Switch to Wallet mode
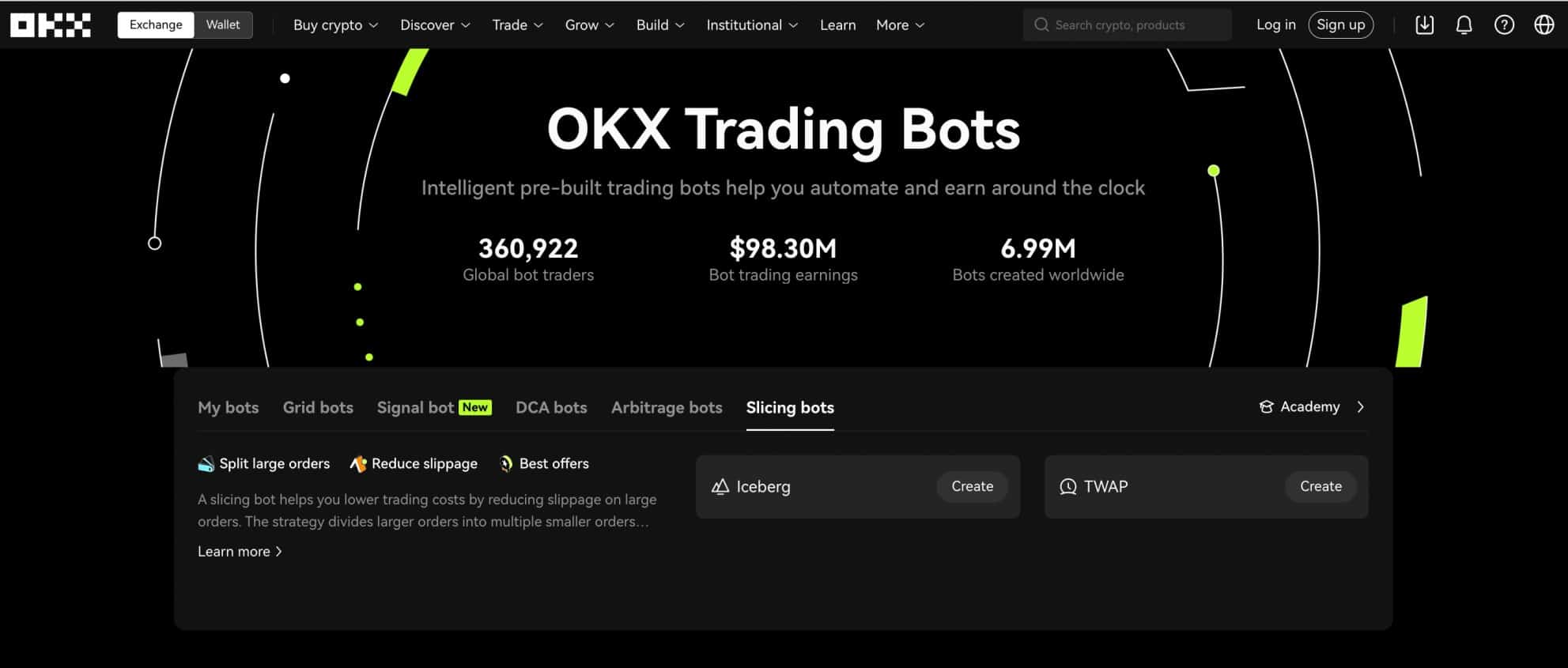The width and height of the screenshot is (1568, 668). click(223, 25)
